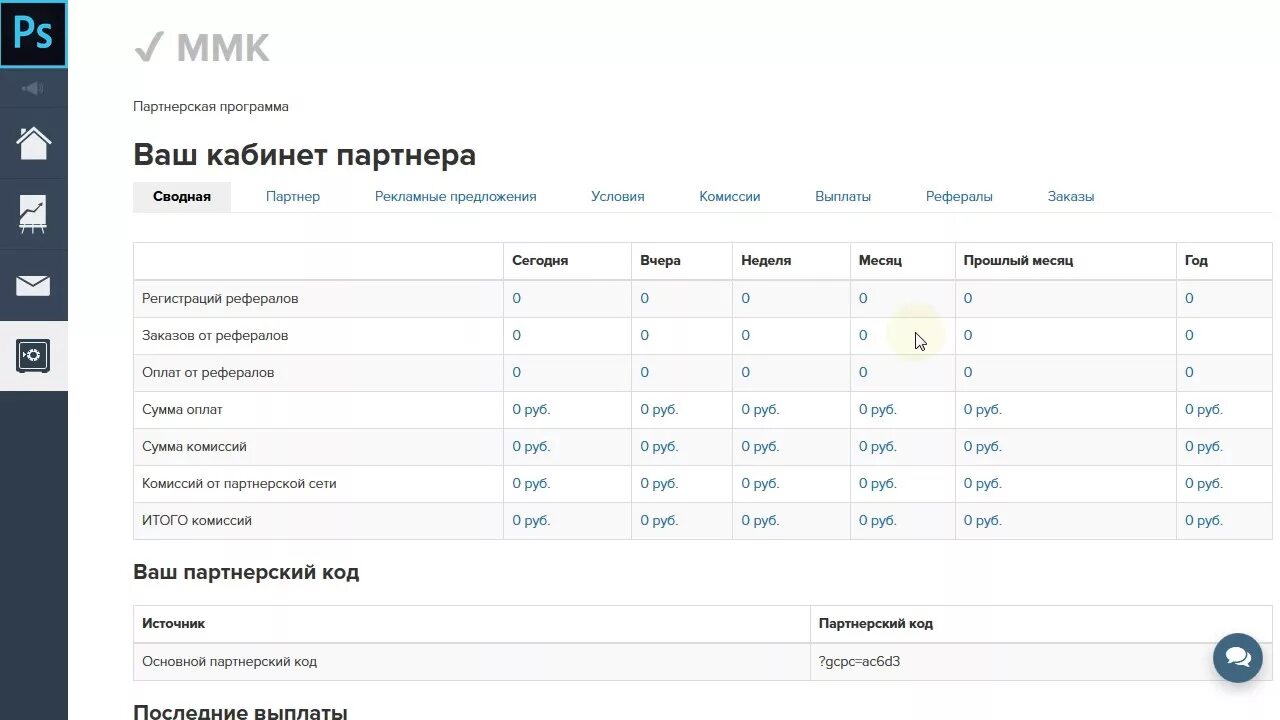Open the Рекламные предложения tab
This screenshot has height=720, width=1280.
455,196
